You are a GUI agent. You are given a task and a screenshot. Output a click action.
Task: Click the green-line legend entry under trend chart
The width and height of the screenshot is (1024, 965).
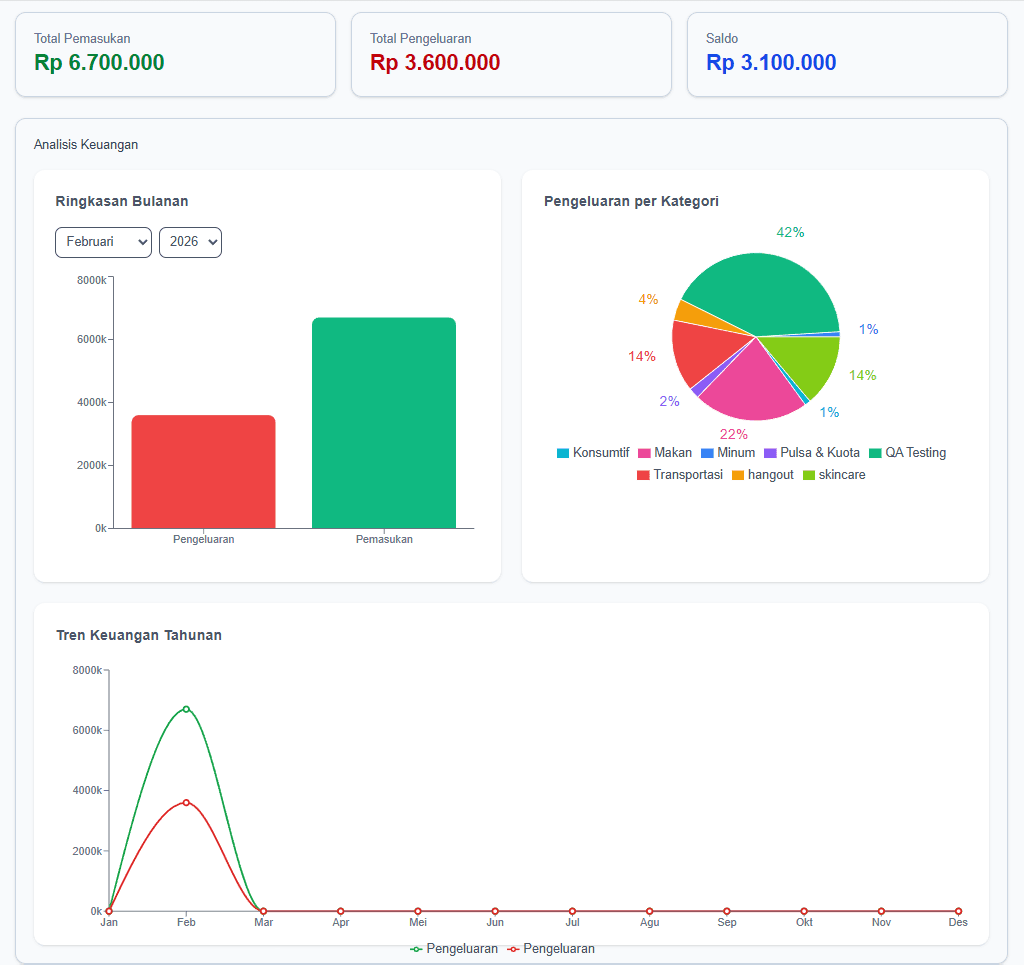(454, 949)
